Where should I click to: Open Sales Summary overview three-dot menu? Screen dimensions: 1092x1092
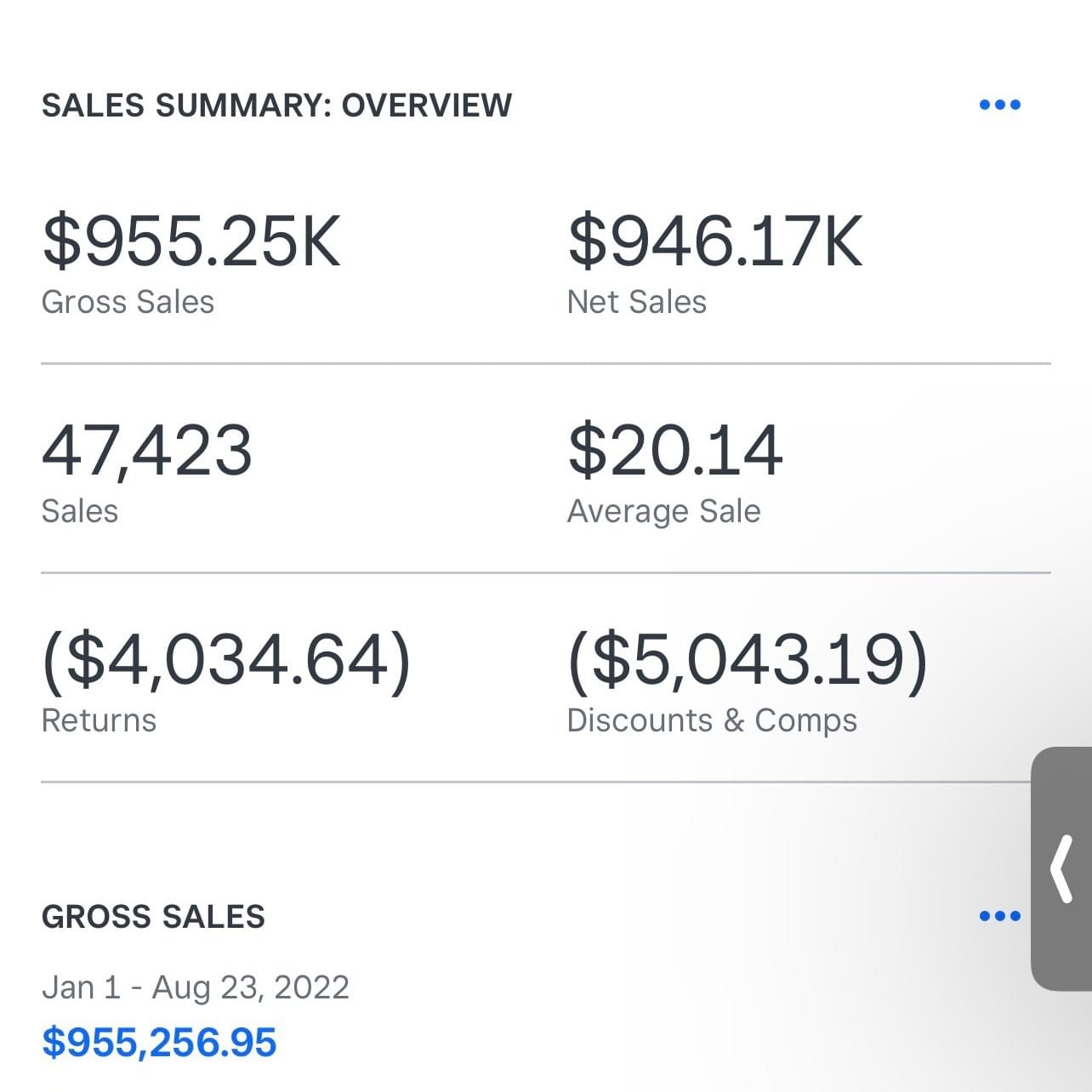tap(999, 105)
